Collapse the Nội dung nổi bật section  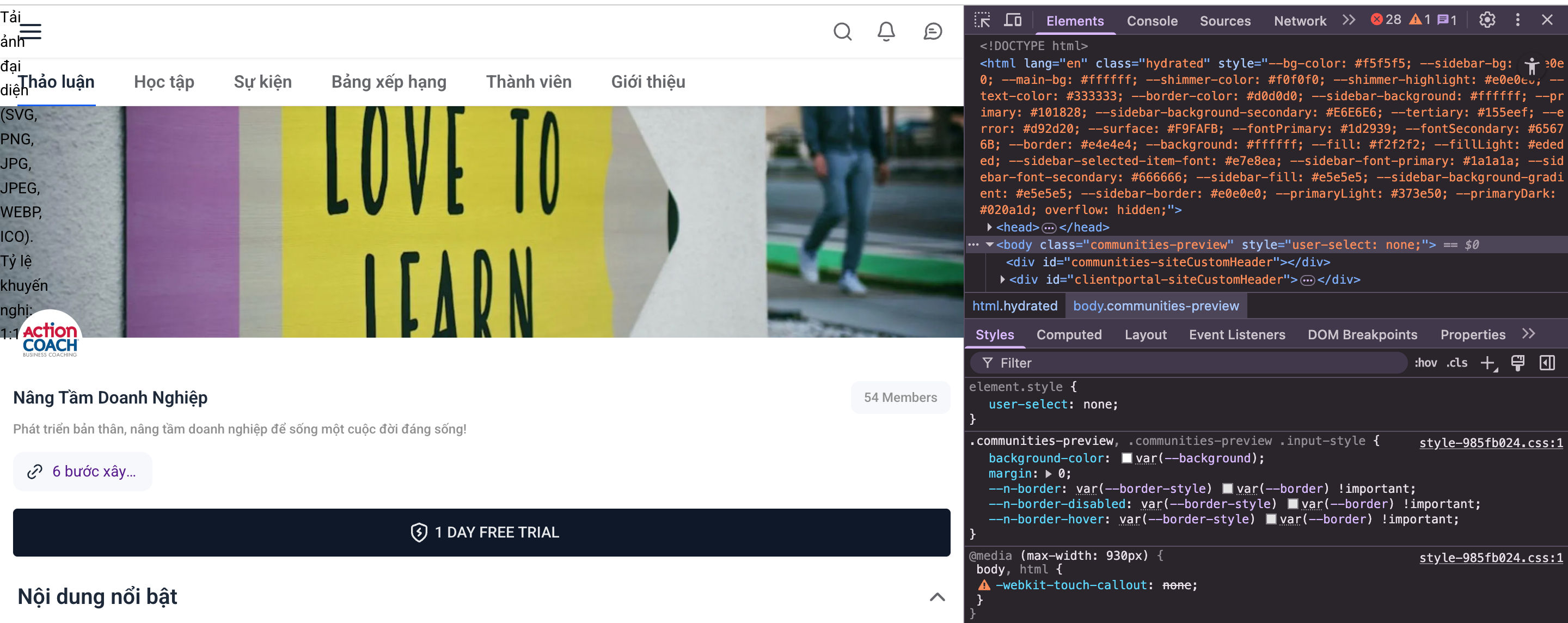pyautogui.click(x=937, y=597)
